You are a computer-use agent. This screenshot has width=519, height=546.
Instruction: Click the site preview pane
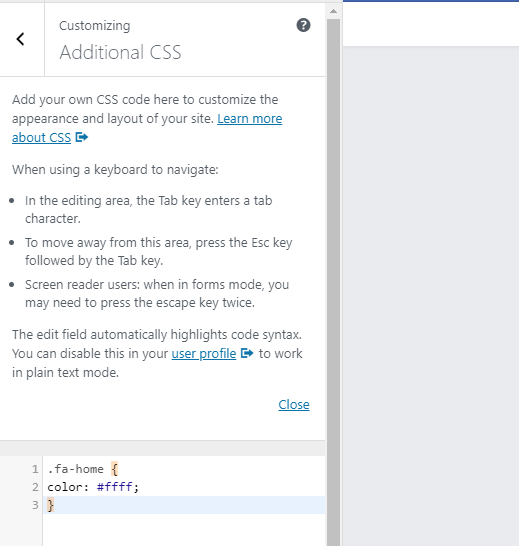pos(431,296)
